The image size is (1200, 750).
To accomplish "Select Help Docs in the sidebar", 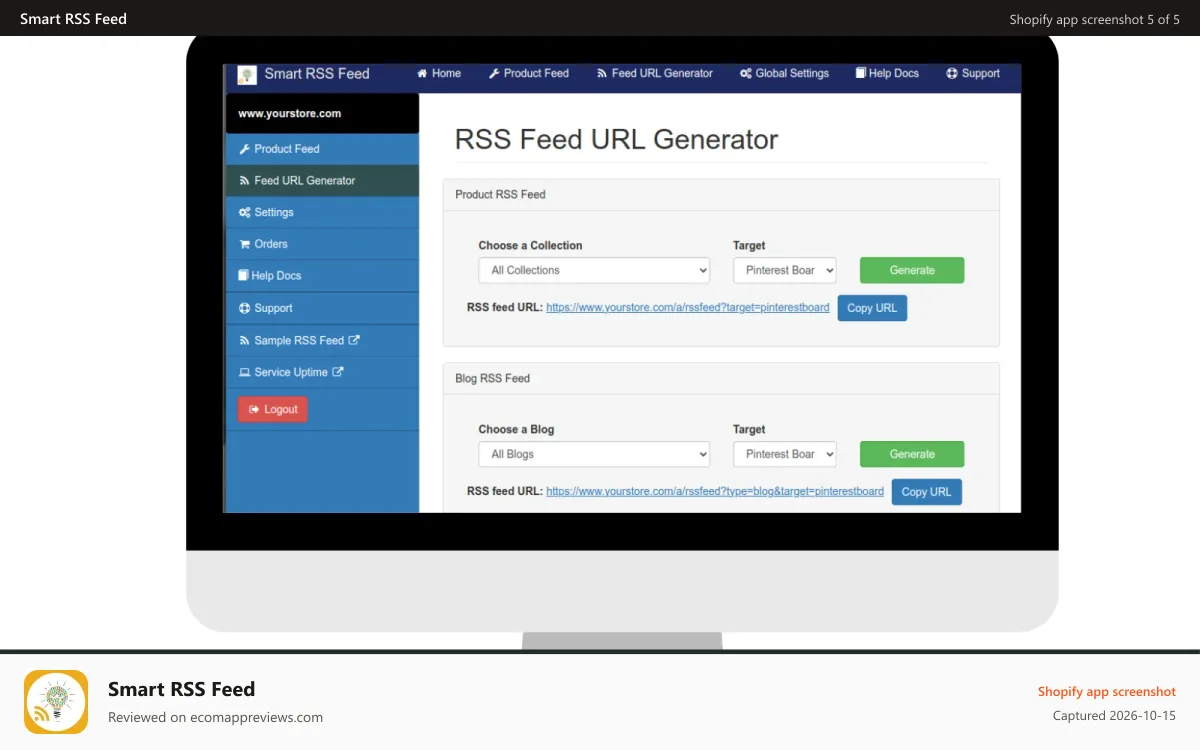I will 322,276.
